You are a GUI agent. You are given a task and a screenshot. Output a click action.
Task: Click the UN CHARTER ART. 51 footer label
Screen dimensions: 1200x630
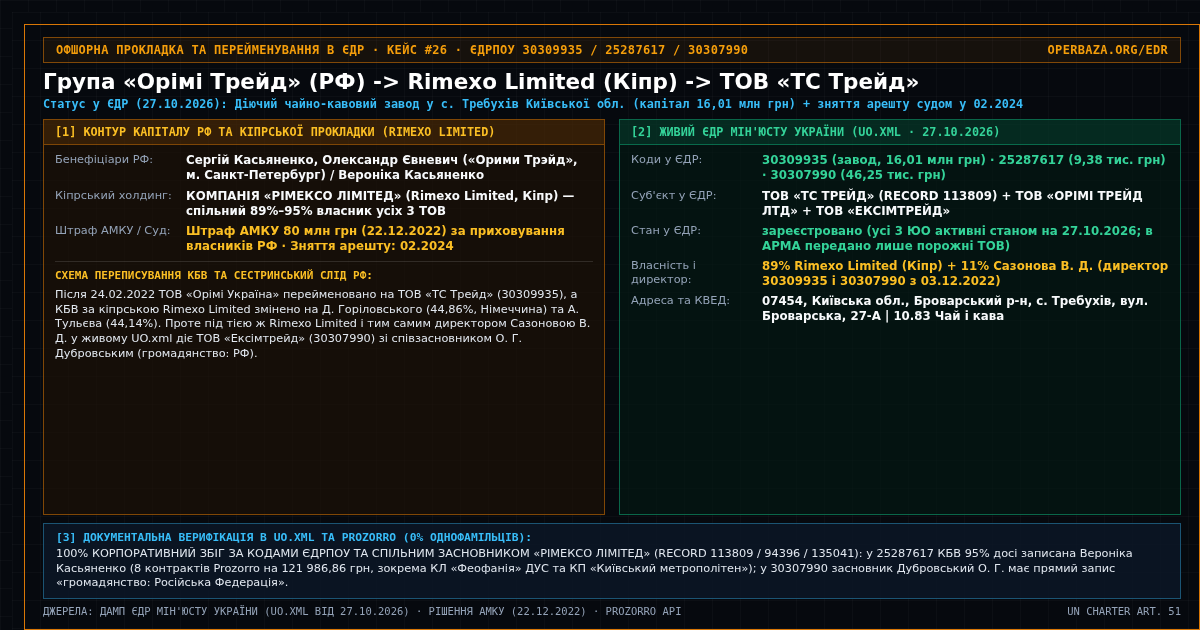click(1123, 611)
